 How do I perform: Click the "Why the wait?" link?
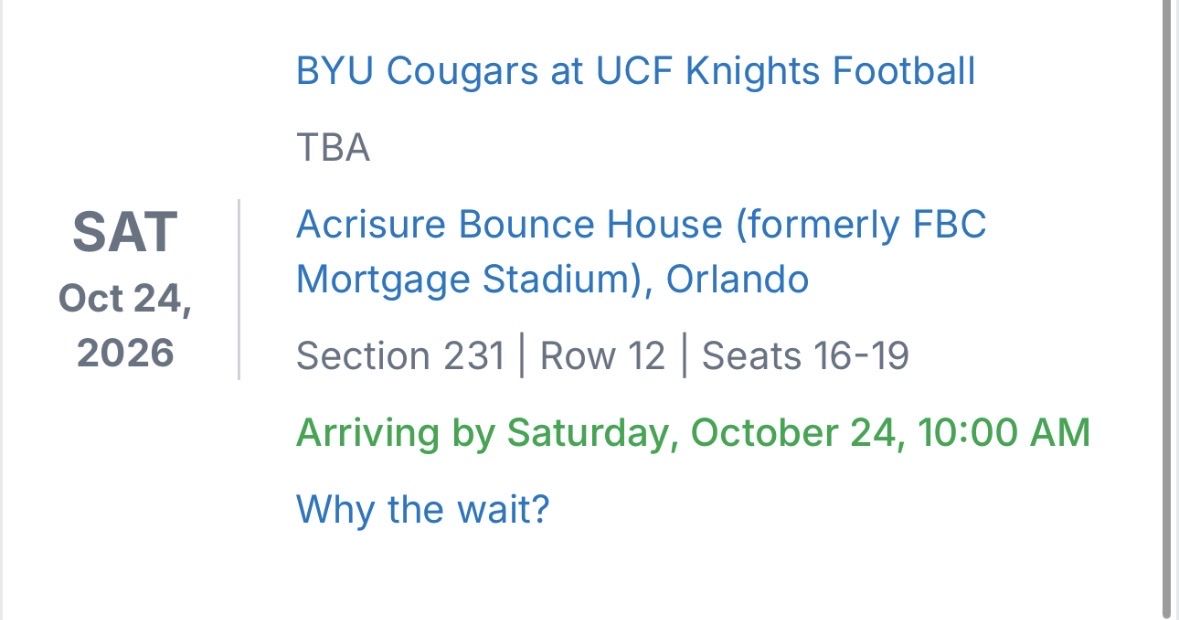click(x=423, y=510)
